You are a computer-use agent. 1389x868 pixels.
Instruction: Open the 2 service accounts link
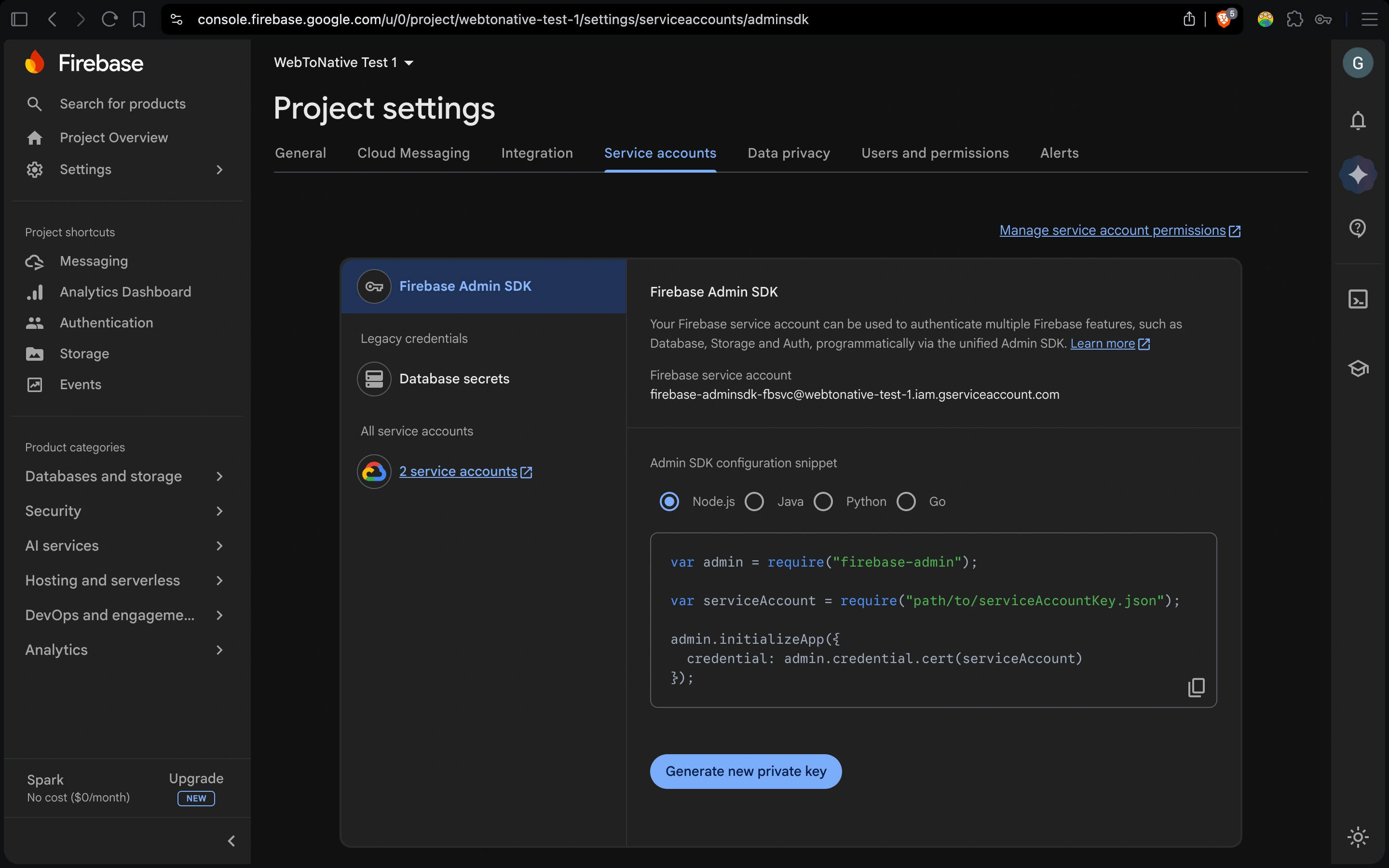[x=465, y=472]
